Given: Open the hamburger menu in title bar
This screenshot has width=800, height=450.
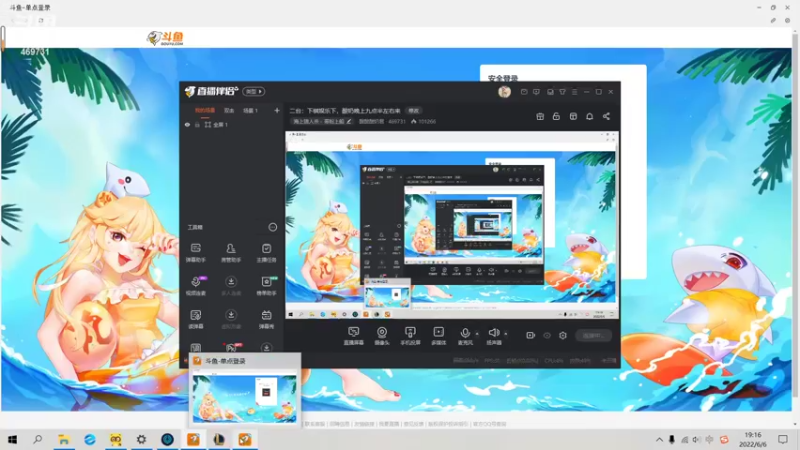Looking at the screenshot, I should pos(574,92).
